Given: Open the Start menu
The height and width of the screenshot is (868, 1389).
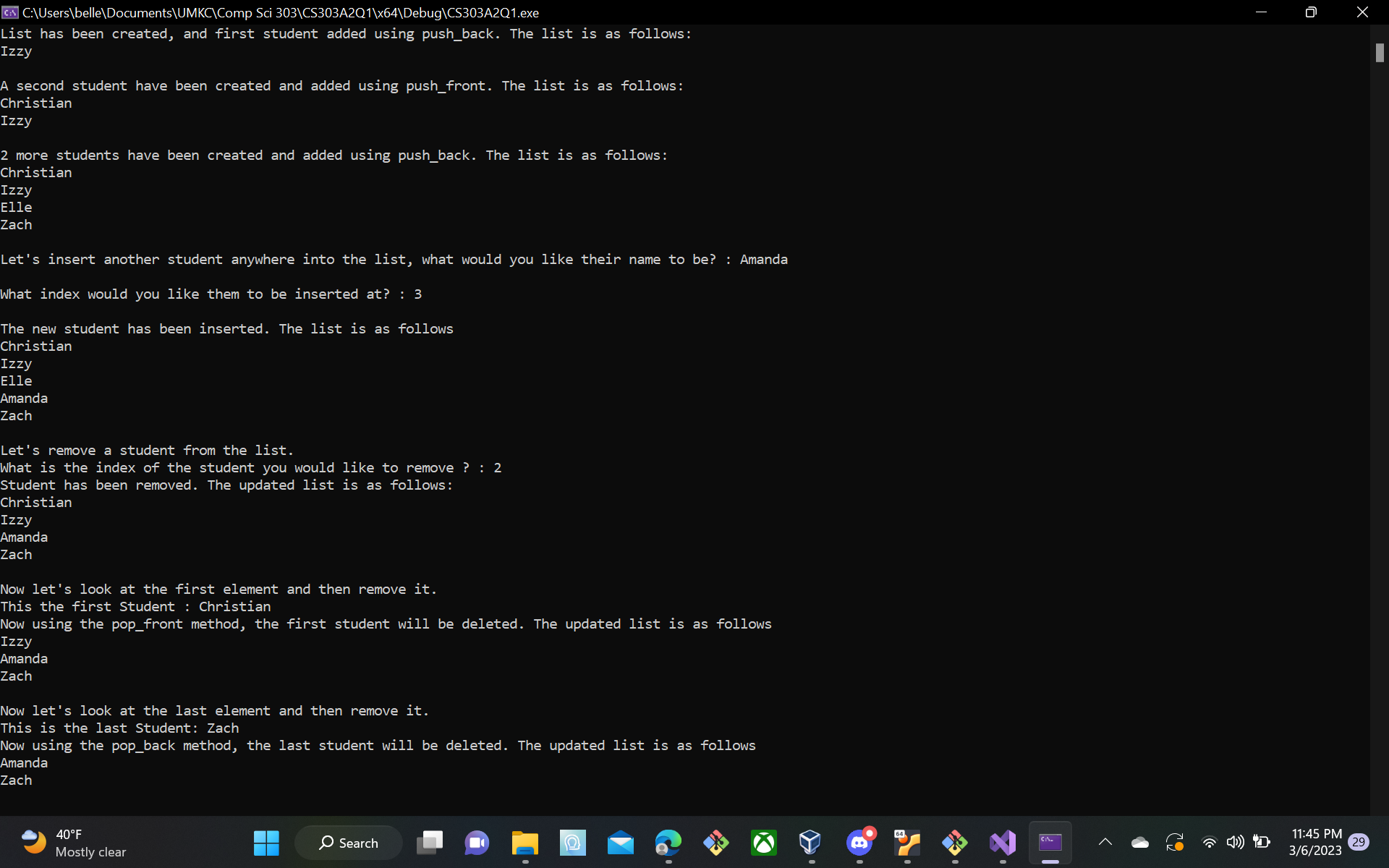Looking at the screenshot, I should 266,843.
